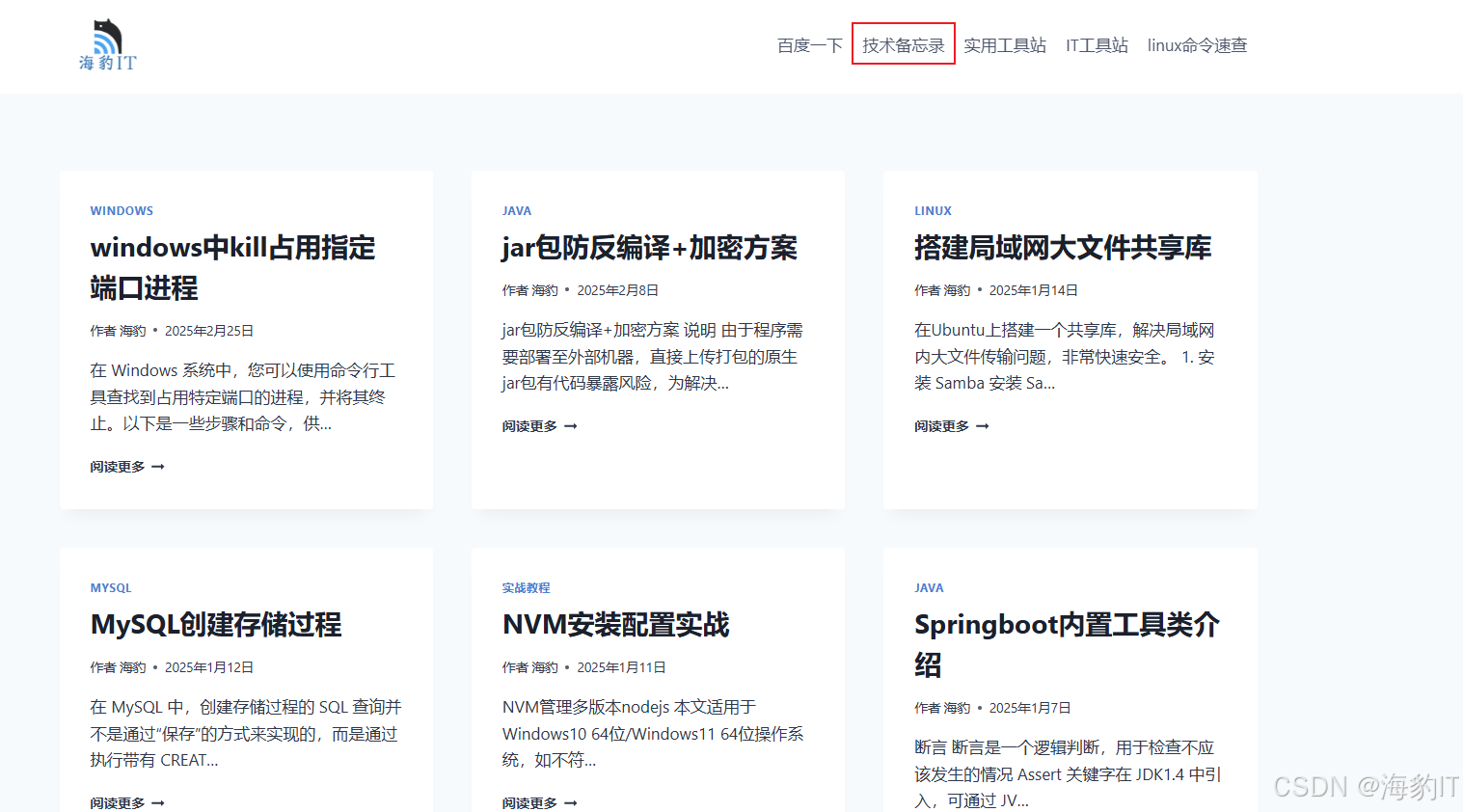Click author 海豹 on the NVM post

(x=545, y=667)
